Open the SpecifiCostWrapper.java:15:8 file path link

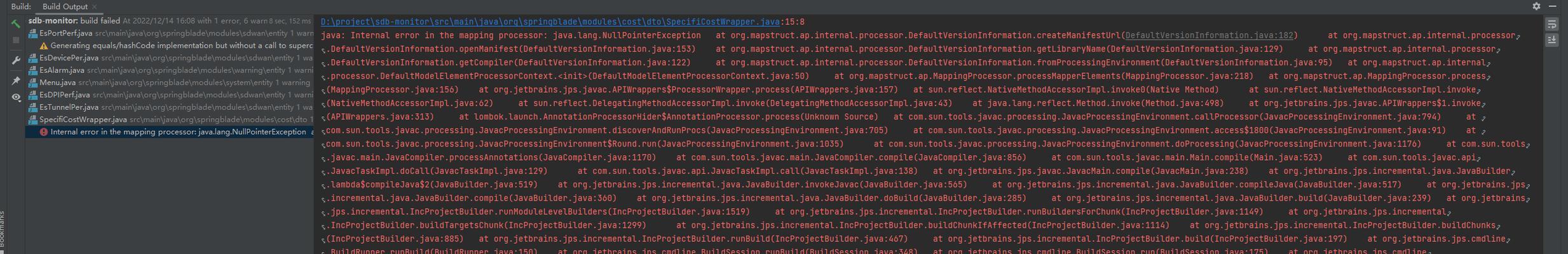pos(550,22)
